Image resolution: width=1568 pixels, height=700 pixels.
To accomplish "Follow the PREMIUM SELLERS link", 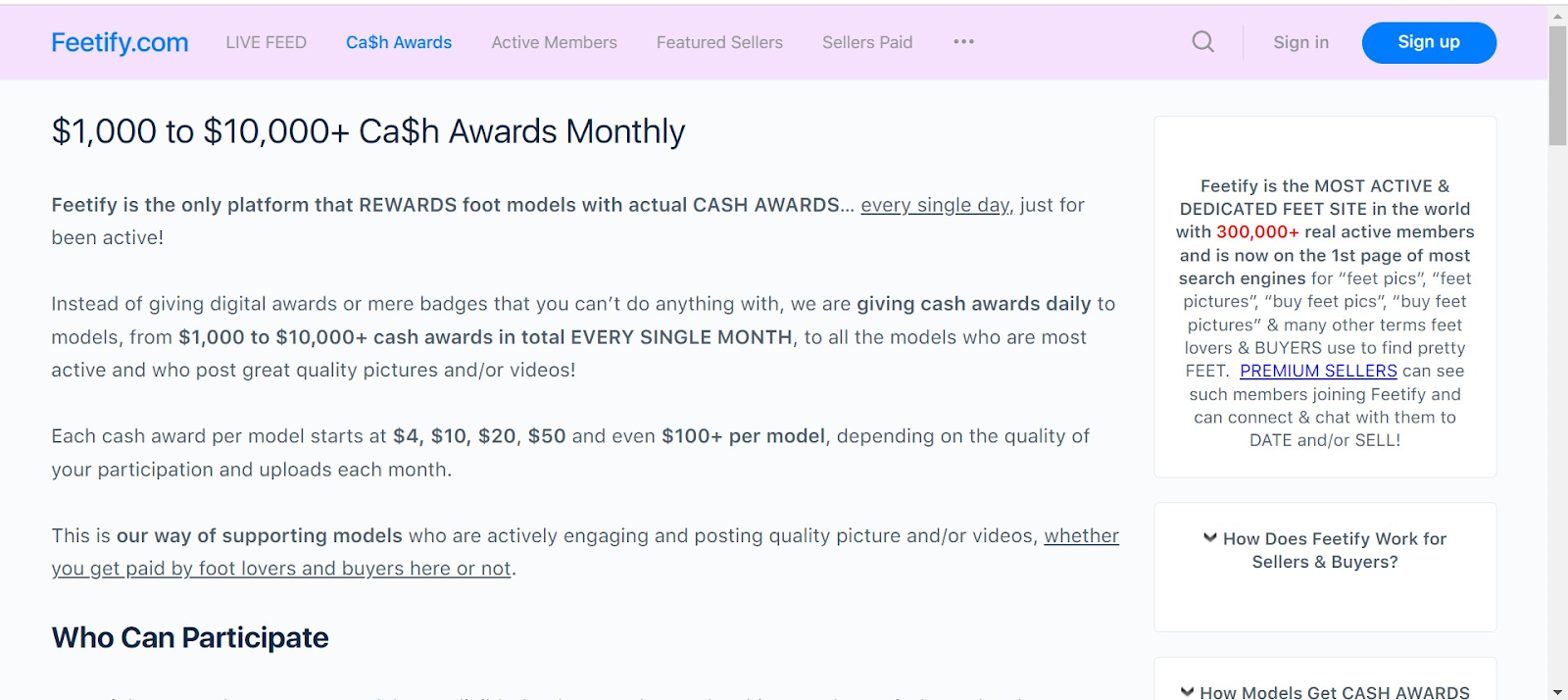I will (x=1318, y=371).
